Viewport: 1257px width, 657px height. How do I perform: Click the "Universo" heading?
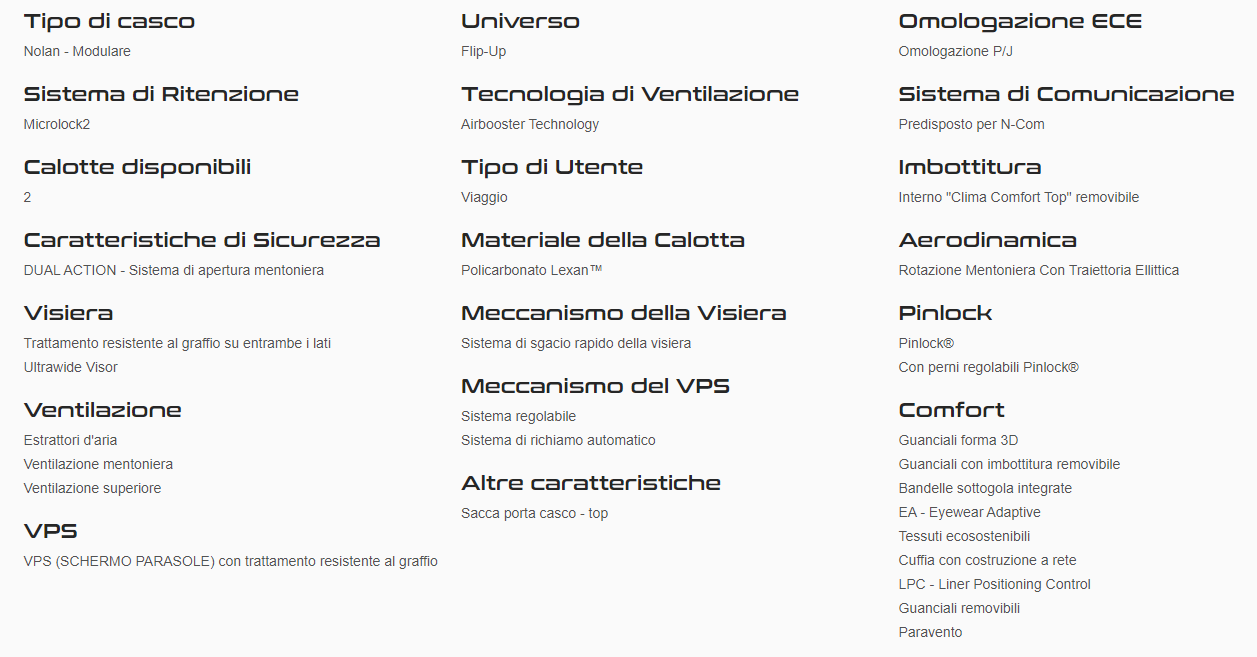(x=520, y=21)
